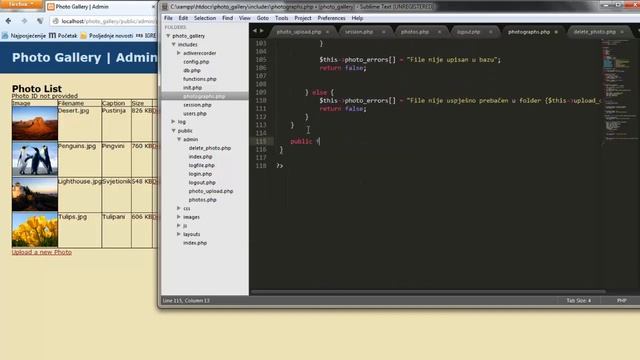Open the Tulips thumbnail image

tap(35, 229)
